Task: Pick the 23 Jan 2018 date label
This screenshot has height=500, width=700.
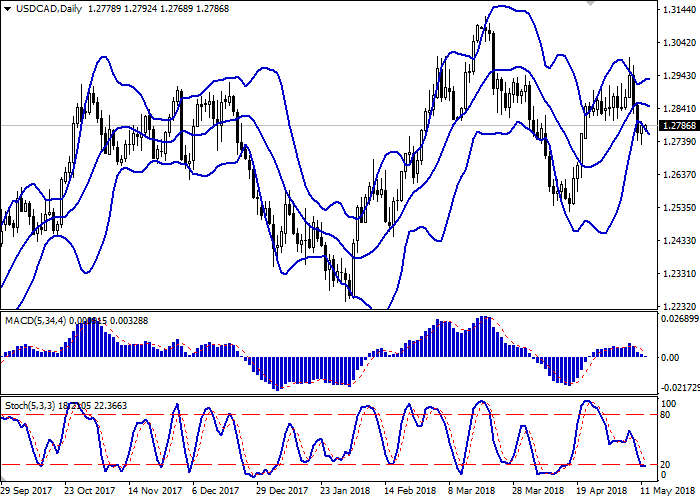Action: (342, 492)
